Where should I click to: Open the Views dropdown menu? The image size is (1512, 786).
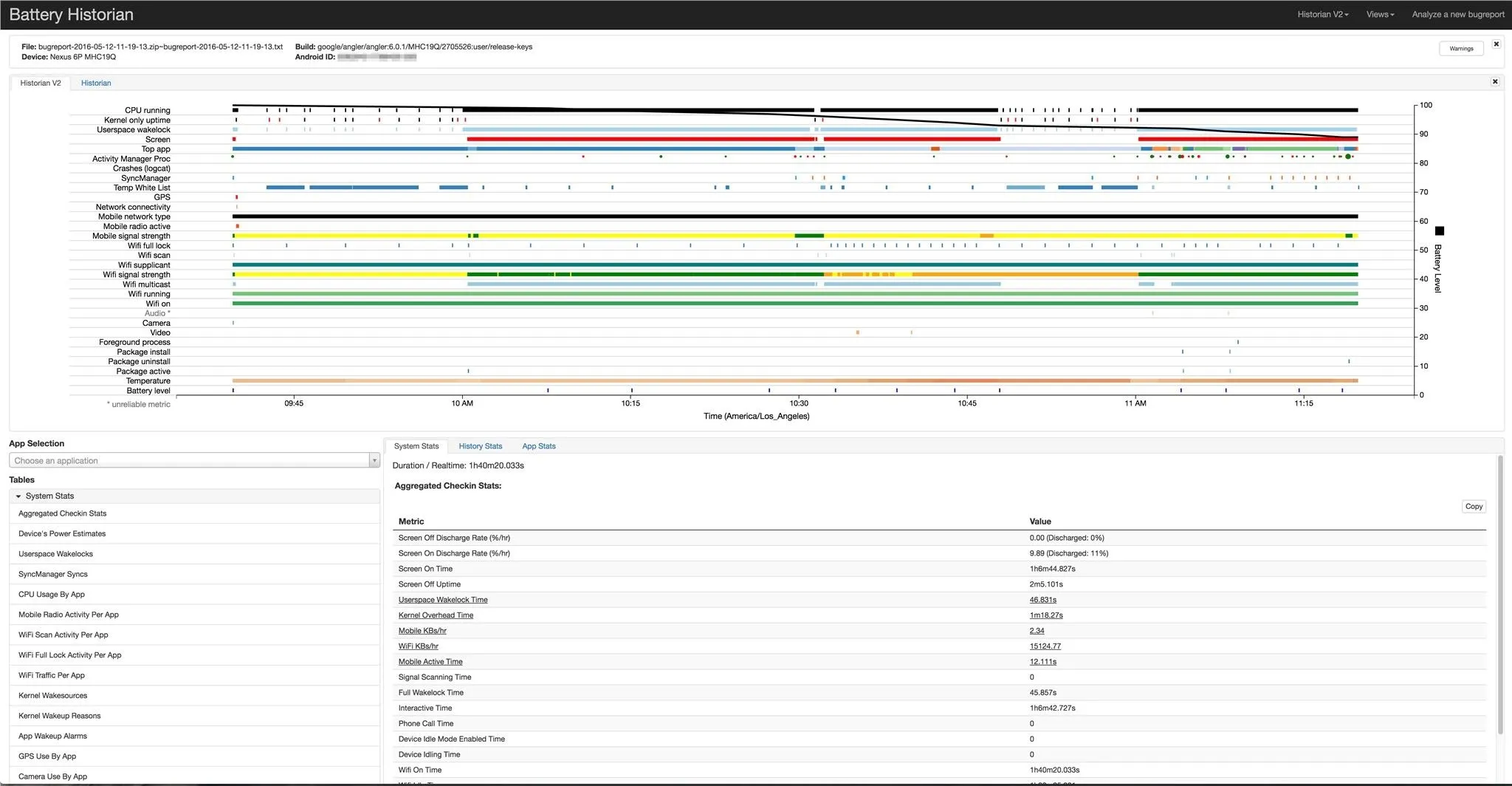click(1380, 14)
